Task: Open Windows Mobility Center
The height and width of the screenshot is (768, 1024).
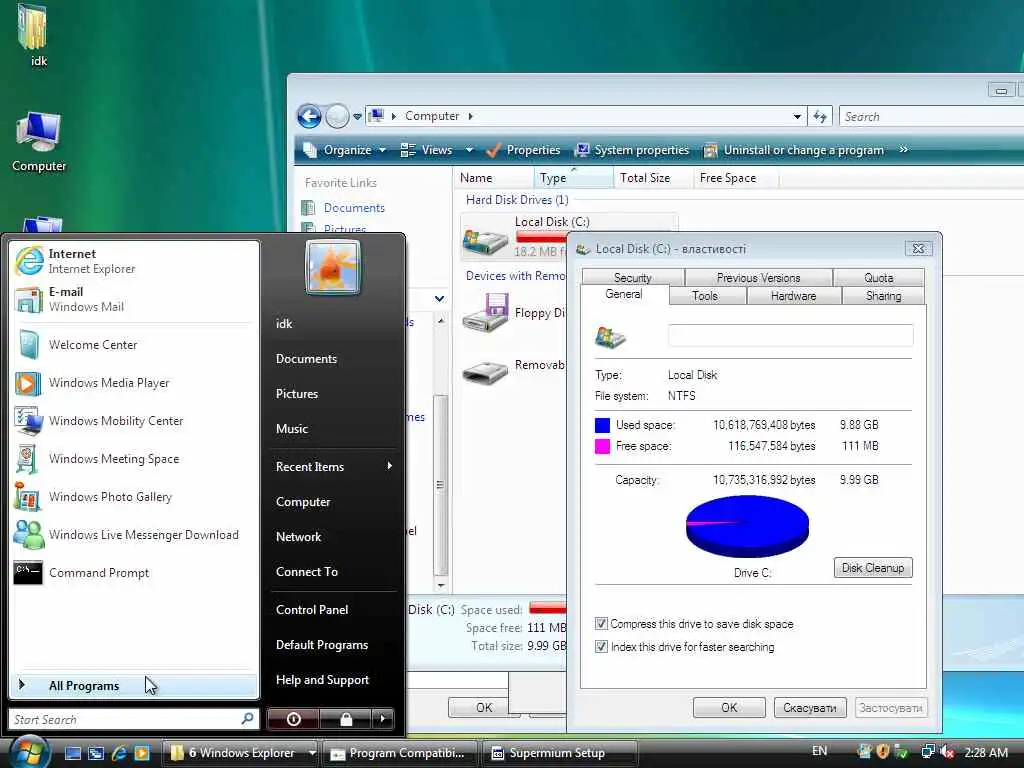Action: click(135, 421)
